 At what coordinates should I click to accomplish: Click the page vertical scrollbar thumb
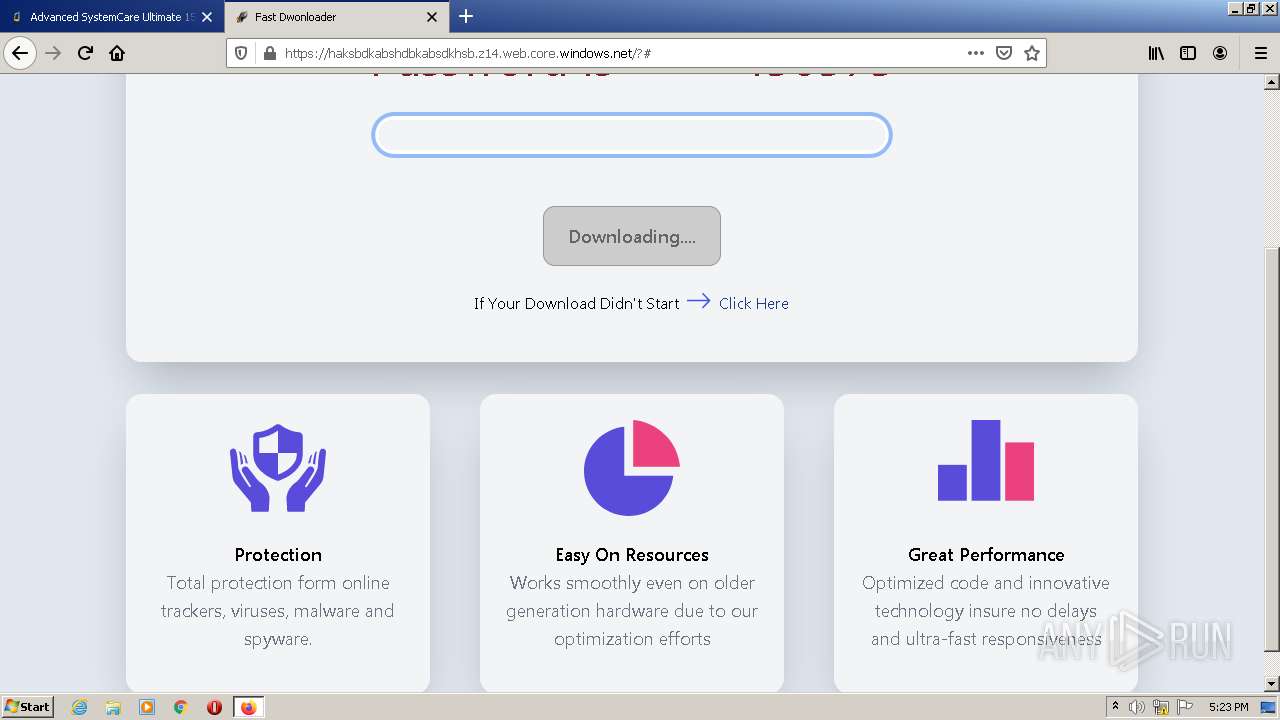pyautogui.click(x=1272, y=450)
